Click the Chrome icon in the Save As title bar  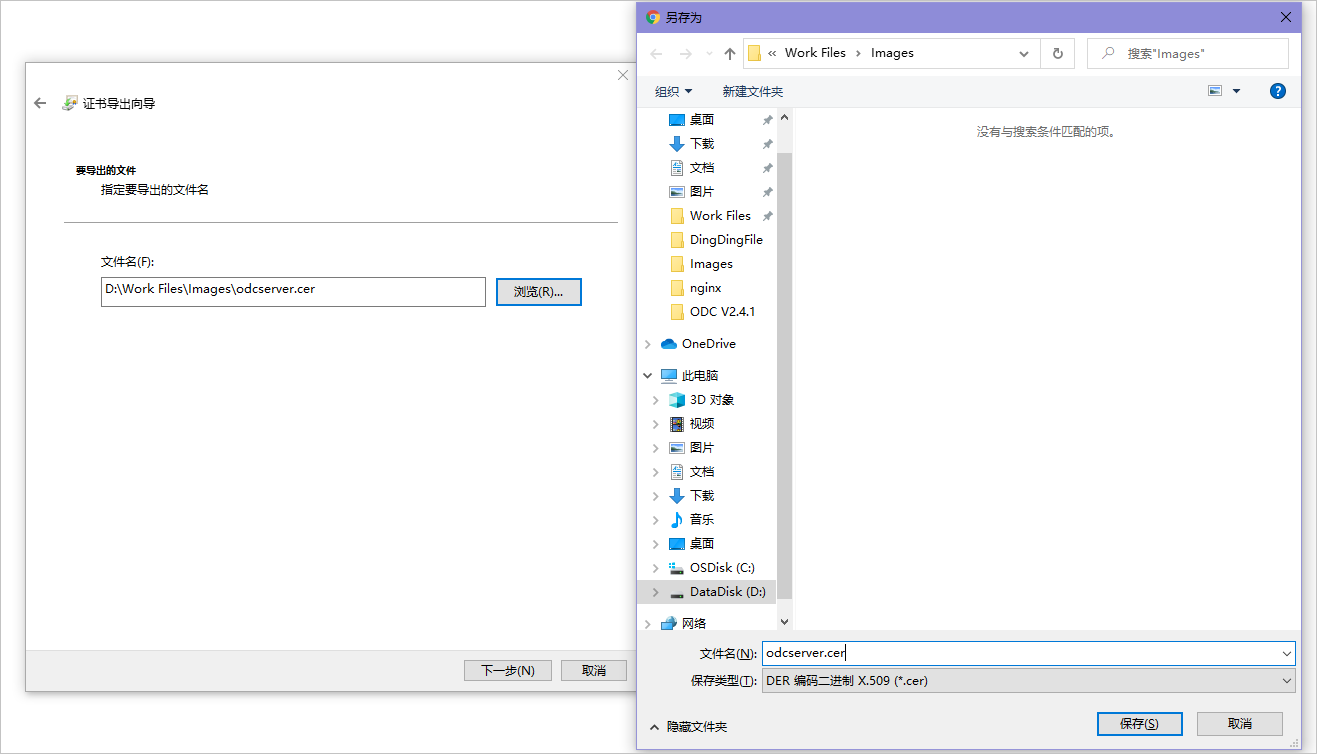coord(653,17)
